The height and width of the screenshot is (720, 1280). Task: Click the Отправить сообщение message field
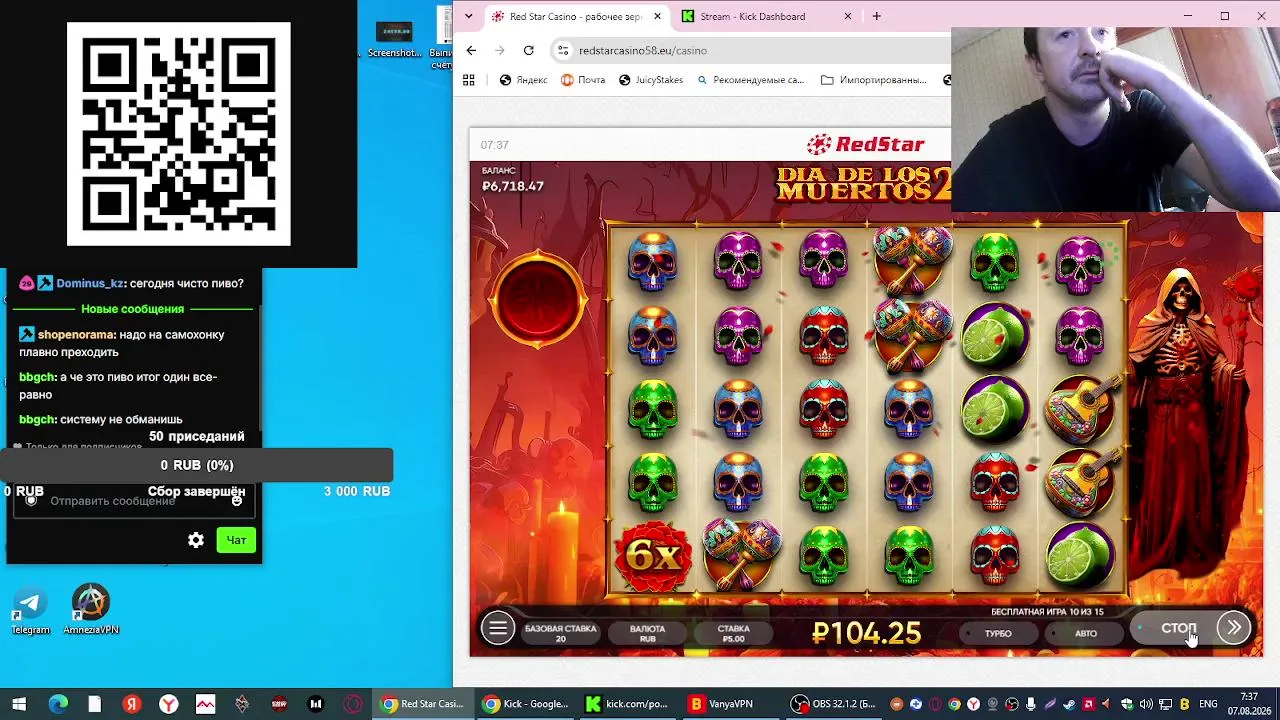(x=133, y=501)
